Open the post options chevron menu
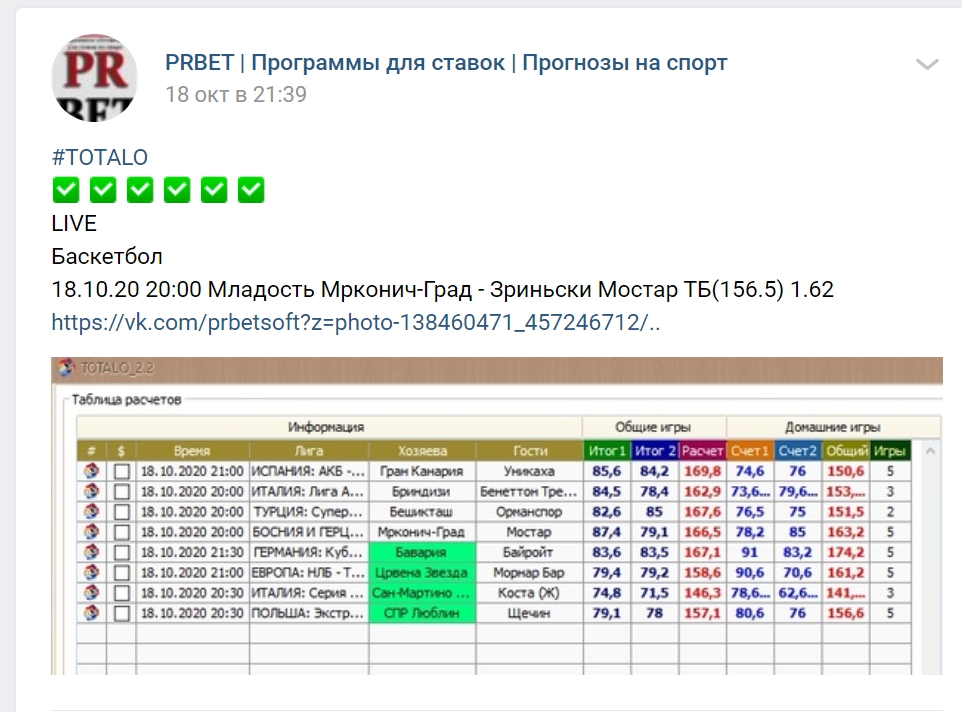Viewport: 962px width, 712px height. 927,65
